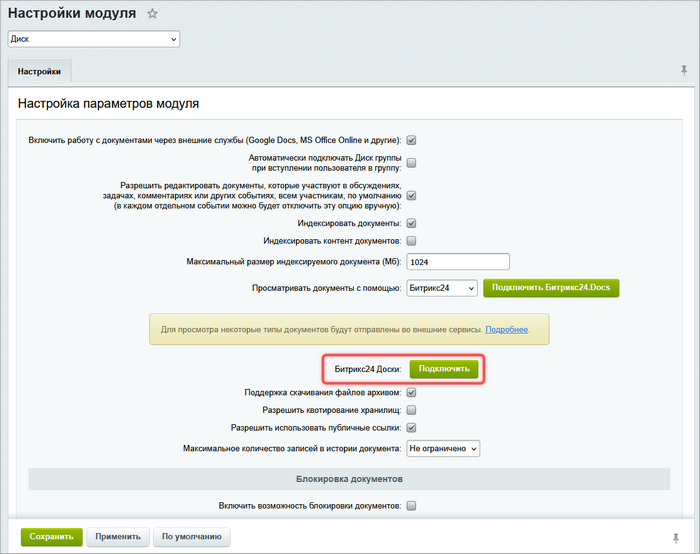Image resolution: width=700 pixels, height=554 pixels.
Task: Click Подключить button for Битрикс24 Доски
Action: (444, 369)
